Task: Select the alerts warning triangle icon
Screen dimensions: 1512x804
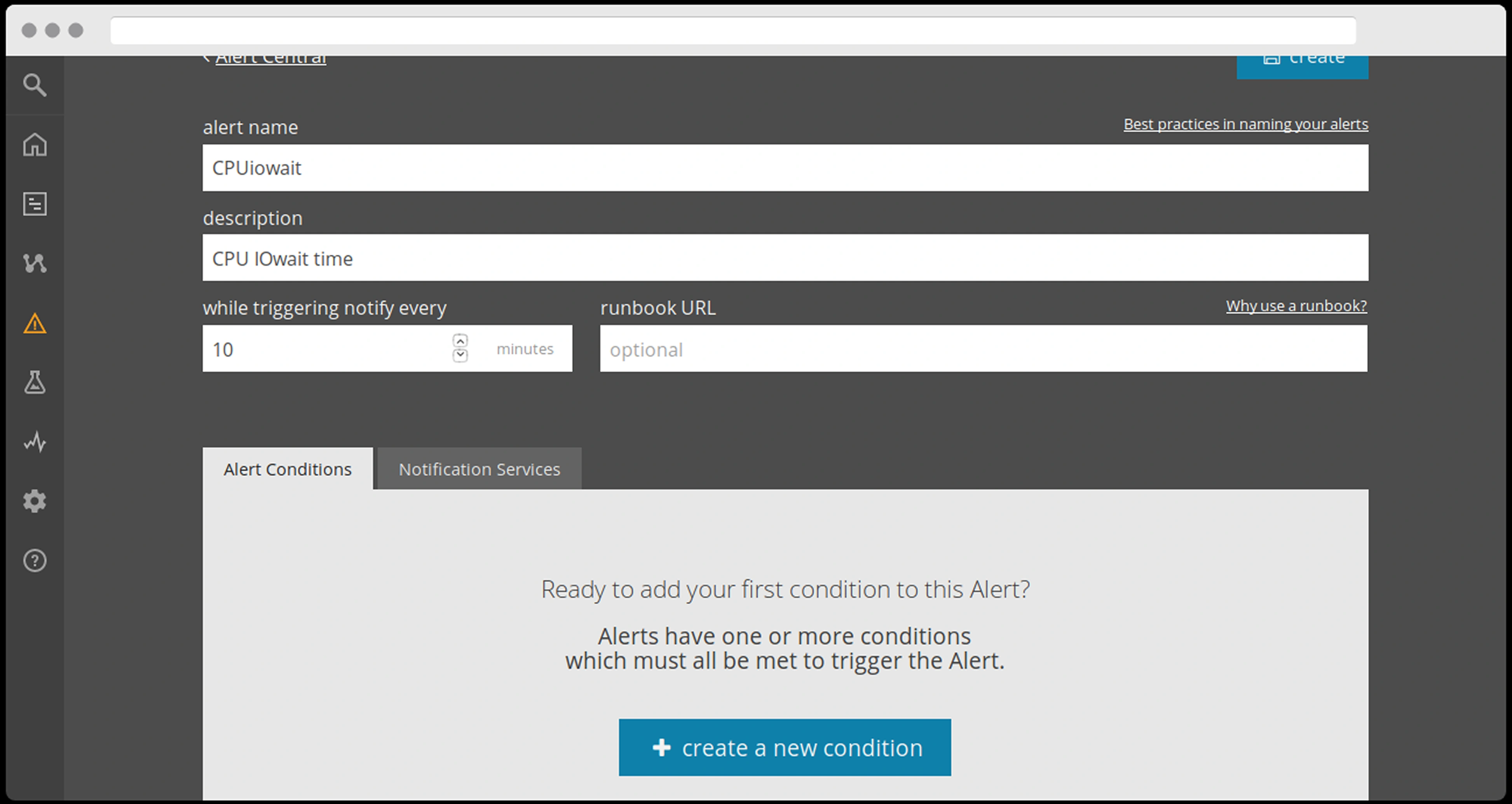Action: pyautogui.click(x=35, y=324)
